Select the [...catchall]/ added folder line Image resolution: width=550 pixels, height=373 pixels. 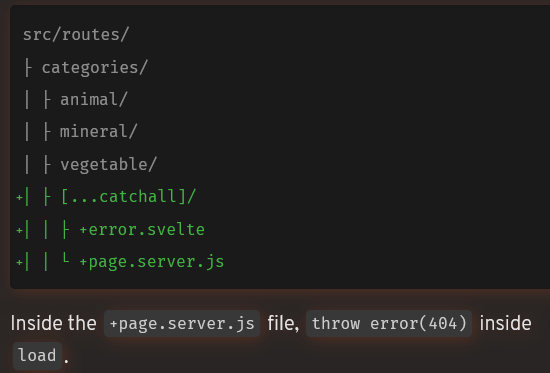coord(128,197)
